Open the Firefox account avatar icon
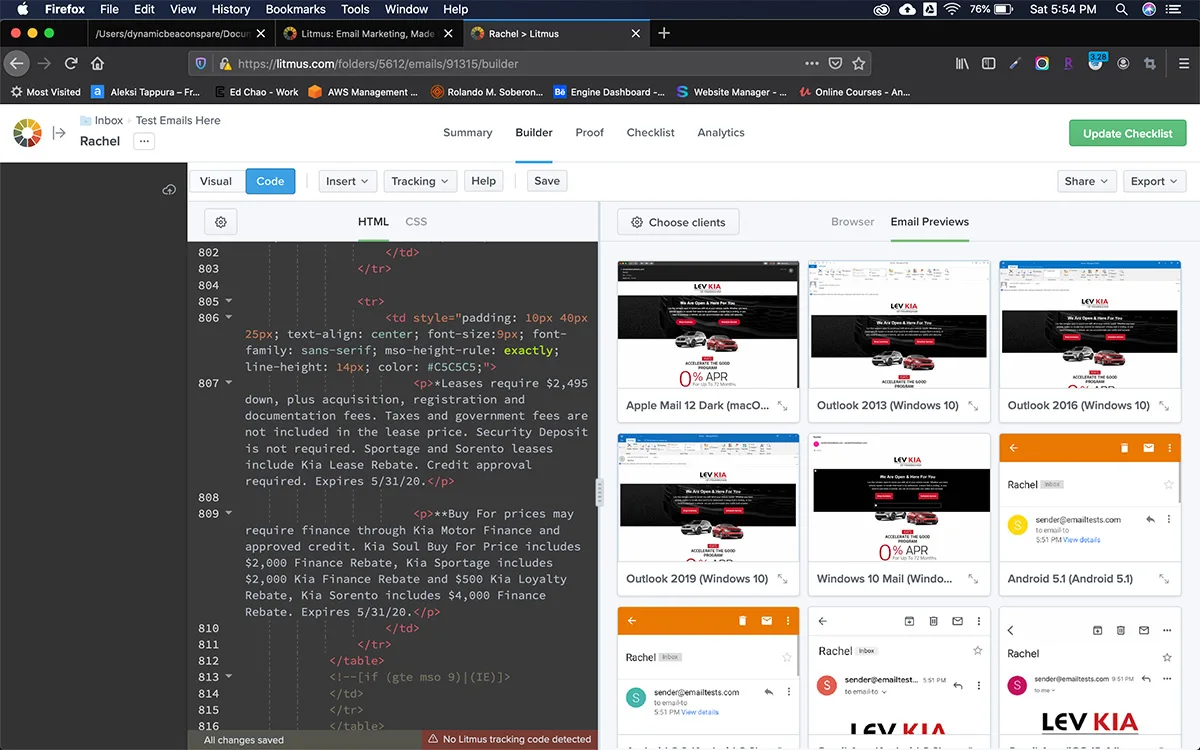 [1123, 63]
